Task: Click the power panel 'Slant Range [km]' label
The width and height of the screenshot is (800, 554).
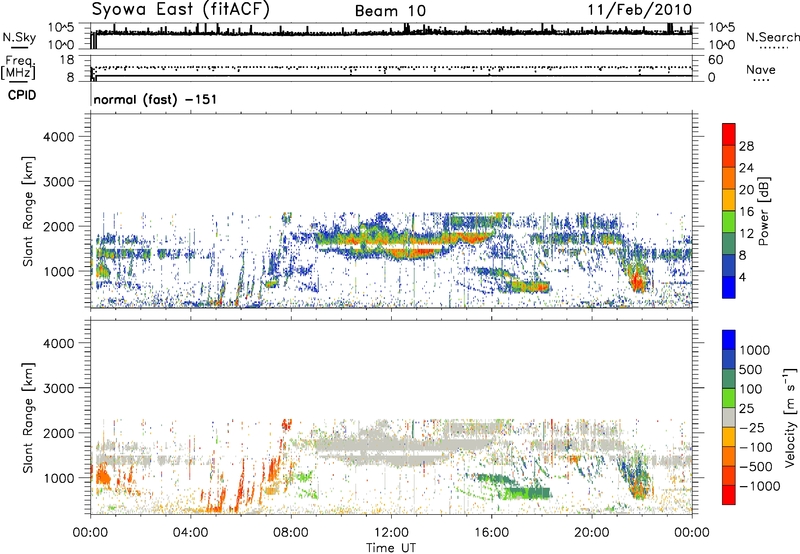Action: pos(28,211)
